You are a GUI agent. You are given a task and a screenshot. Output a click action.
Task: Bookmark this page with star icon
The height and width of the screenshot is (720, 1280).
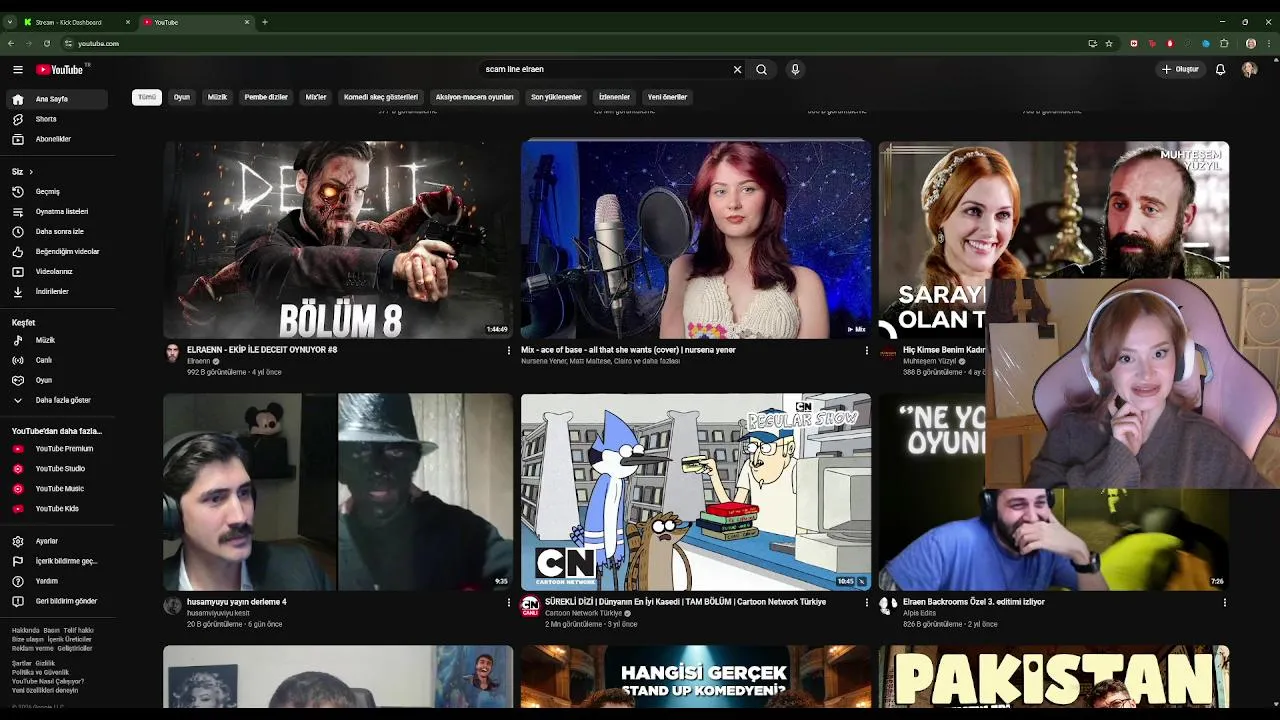(x=1109, y=44)
